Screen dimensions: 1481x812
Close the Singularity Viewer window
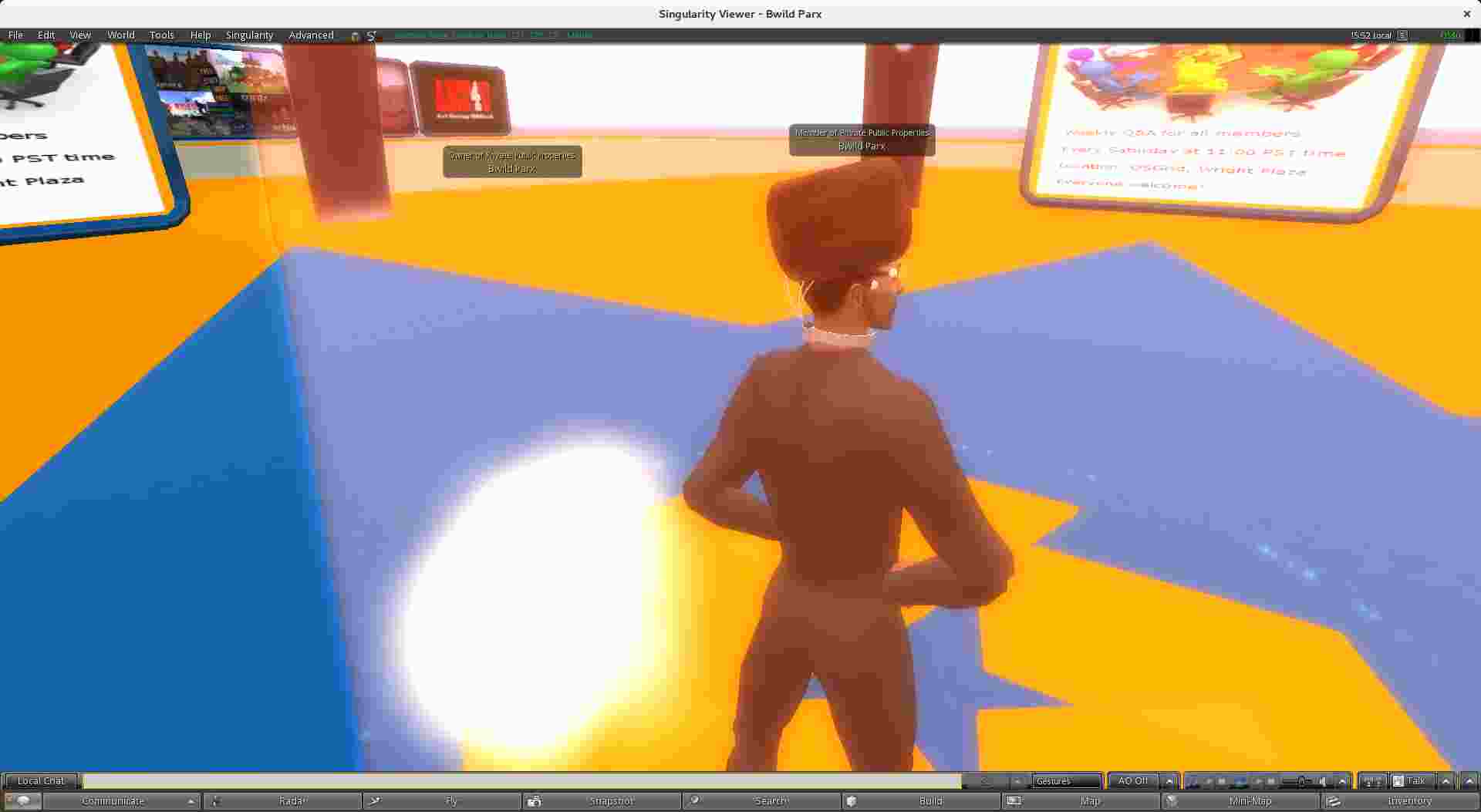pos(1466,14)
